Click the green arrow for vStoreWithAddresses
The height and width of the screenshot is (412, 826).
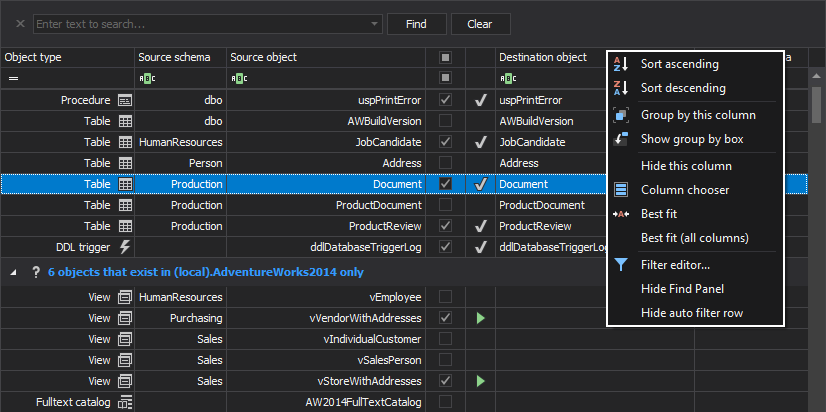(480, 381)
